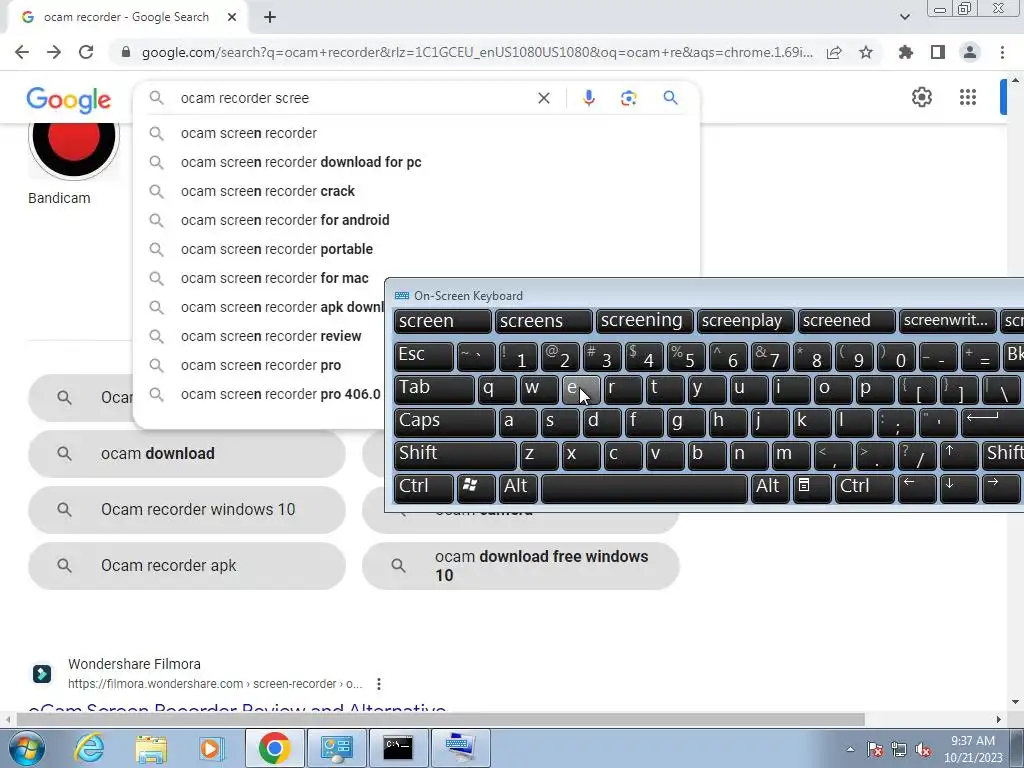Show hidden system tray icons
Screen dimensions: 1024x768
pos(850,749)
